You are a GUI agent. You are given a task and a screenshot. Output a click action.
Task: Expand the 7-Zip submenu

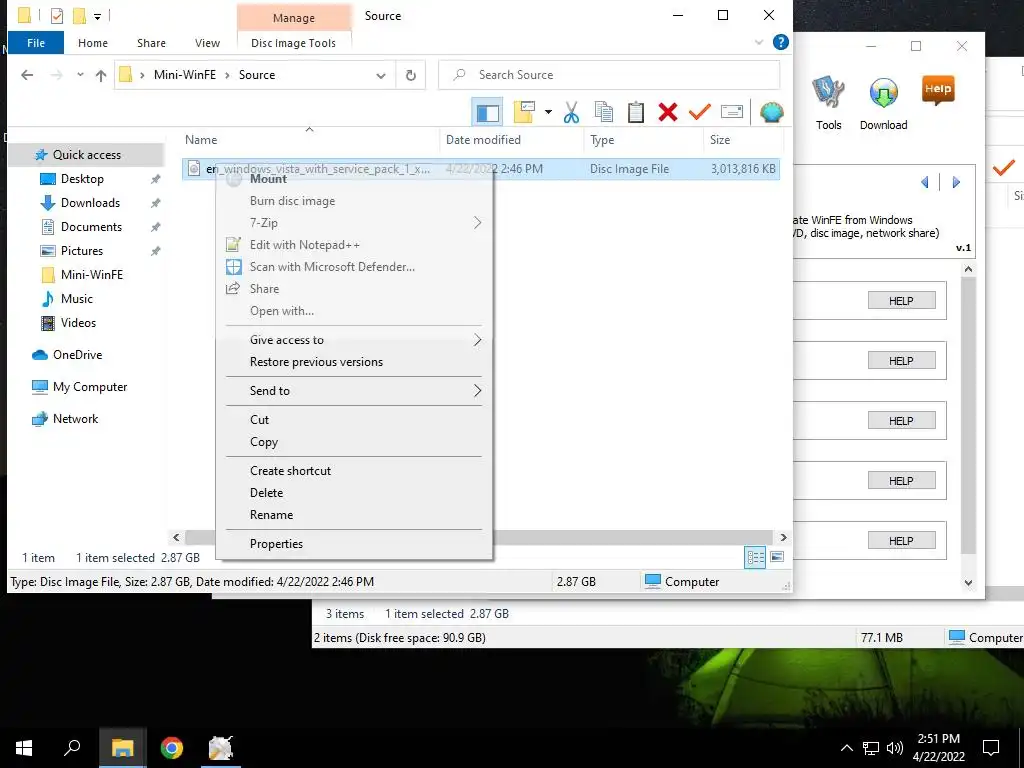click(x=353, y=223)
